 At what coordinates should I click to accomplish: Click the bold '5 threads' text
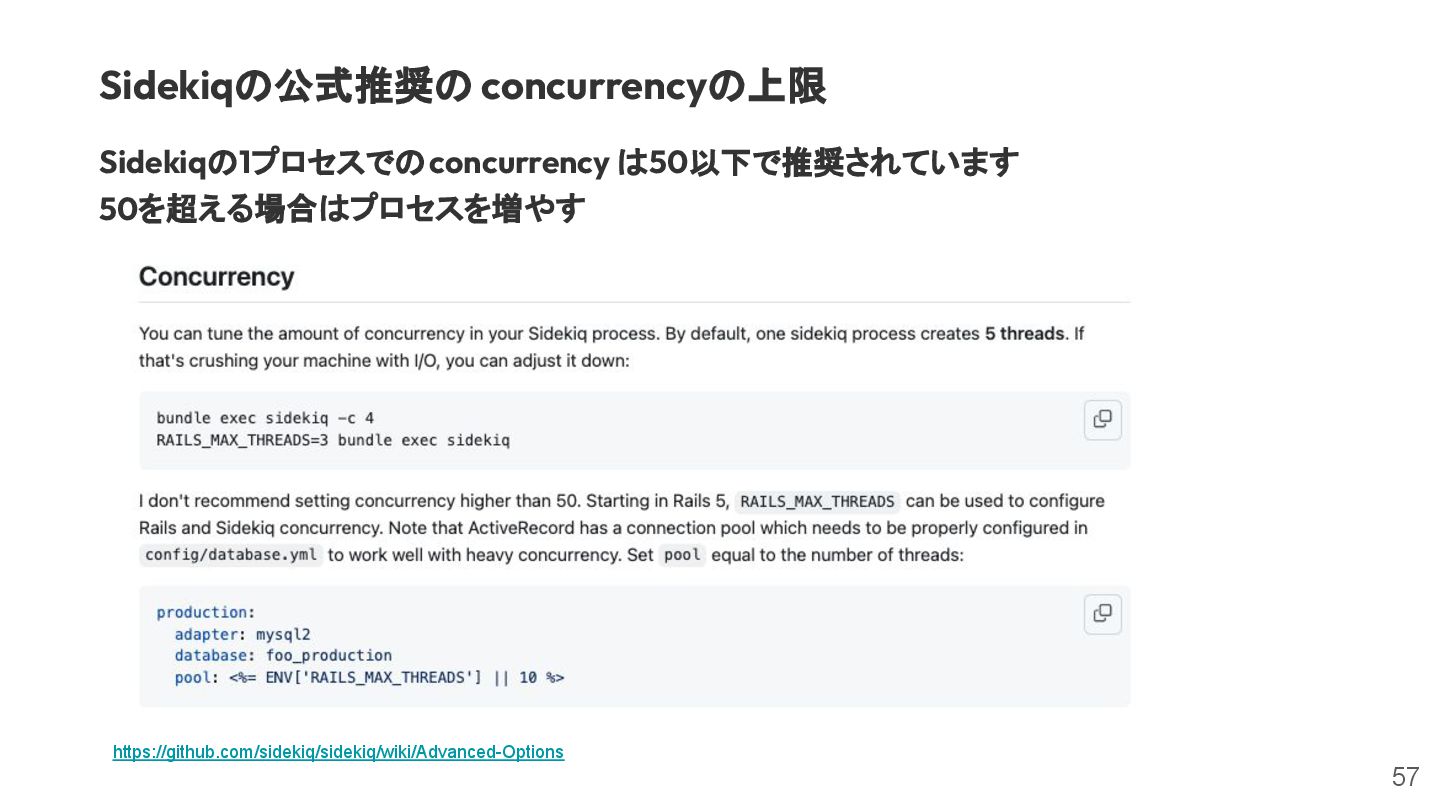1024,333
